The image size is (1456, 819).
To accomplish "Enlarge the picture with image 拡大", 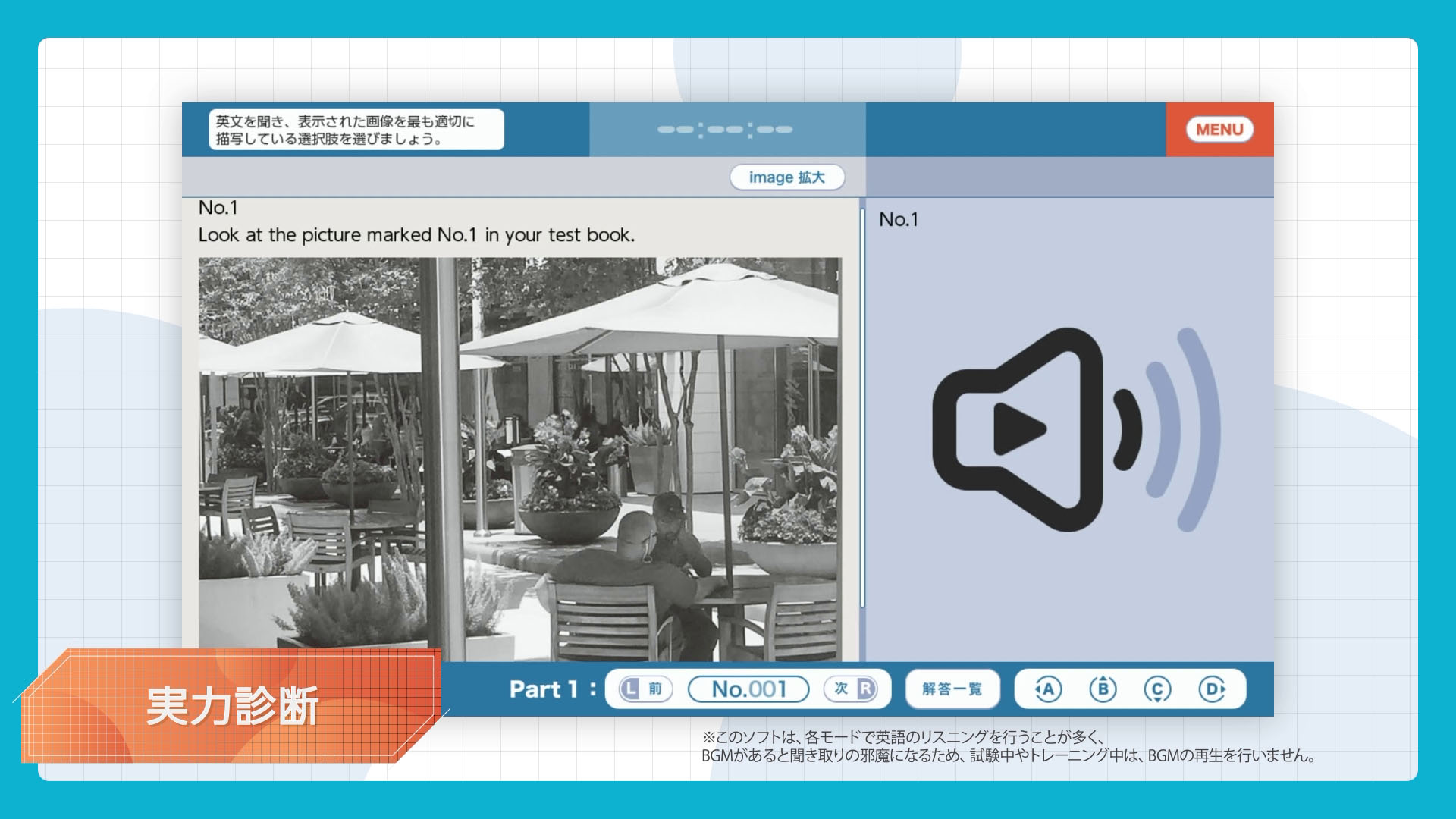I will click(786, 177).
